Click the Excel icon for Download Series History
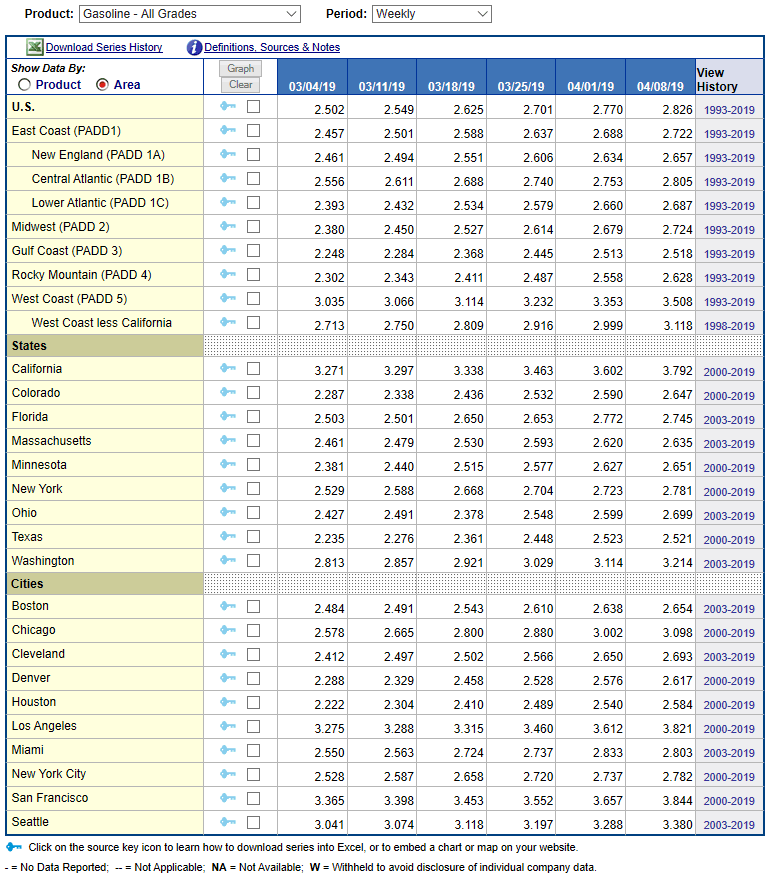 click(x=34, y=47)
